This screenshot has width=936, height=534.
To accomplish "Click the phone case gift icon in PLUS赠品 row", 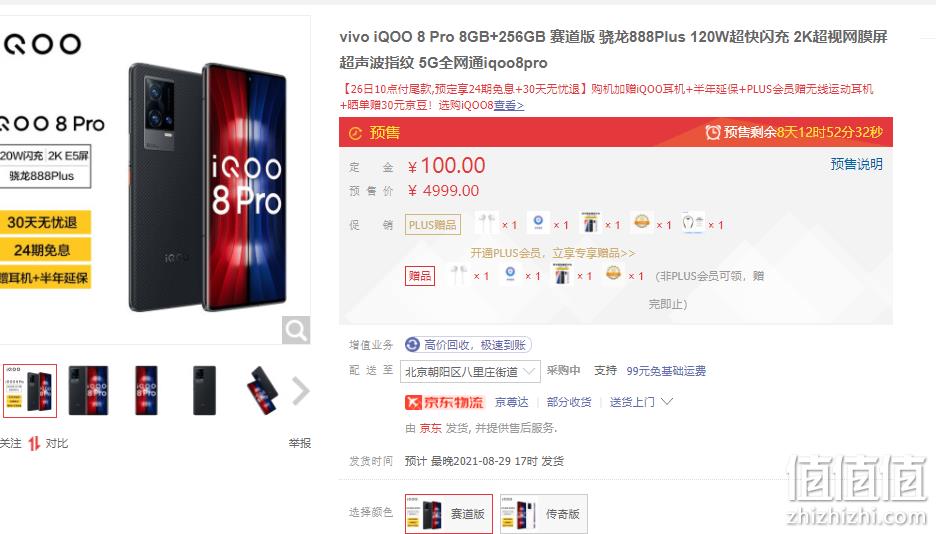I will click(590, 223).
